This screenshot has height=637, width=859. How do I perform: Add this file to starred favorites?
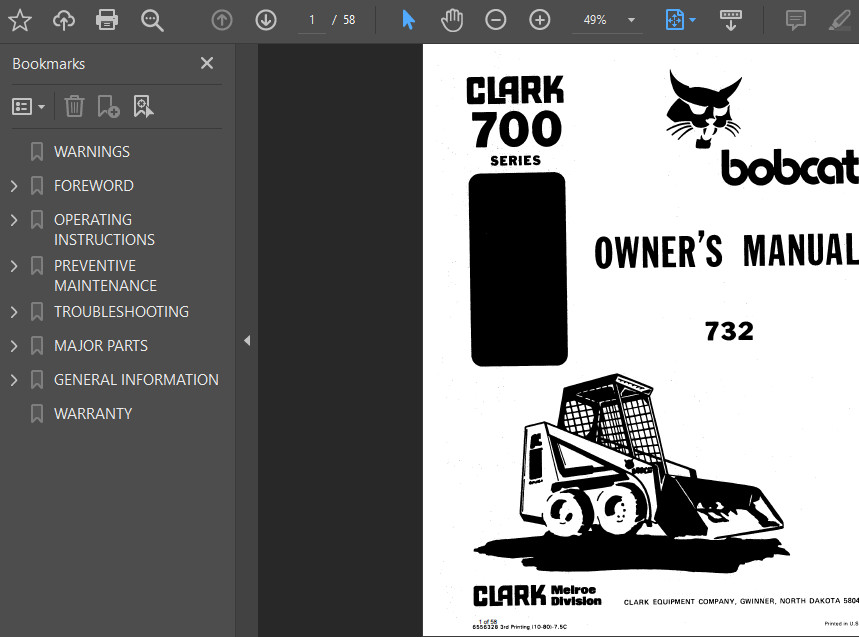point(20,20)
